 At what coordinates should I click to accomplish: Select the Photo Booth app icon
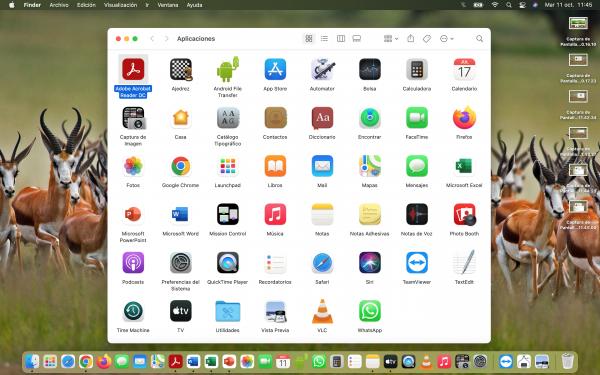(x=464, y=215)
